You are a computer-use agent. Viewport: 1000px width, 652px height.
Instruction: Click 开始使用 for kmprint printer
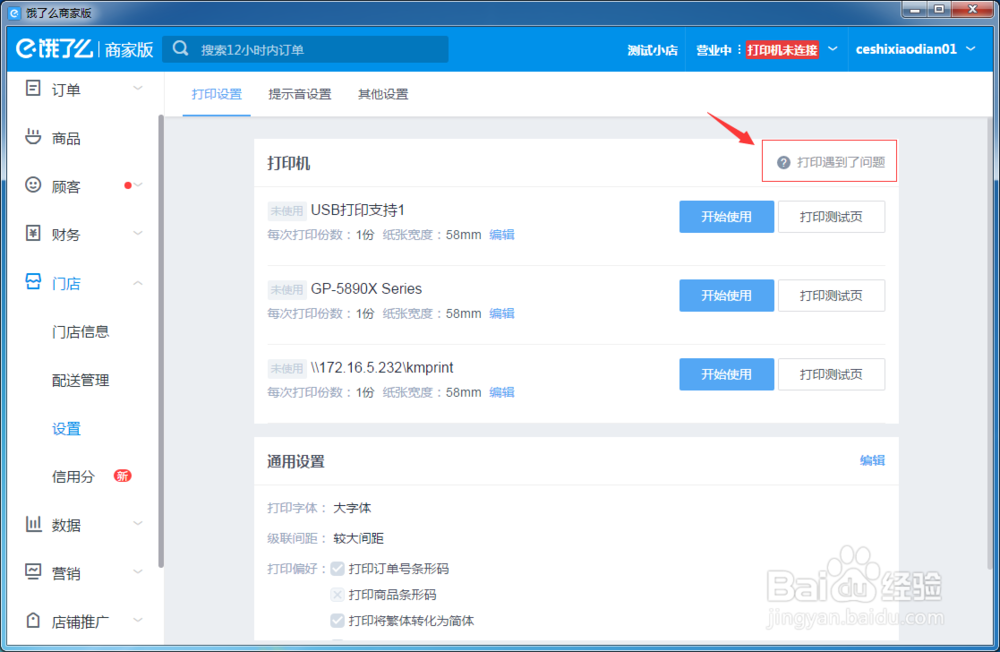[726, 374]
